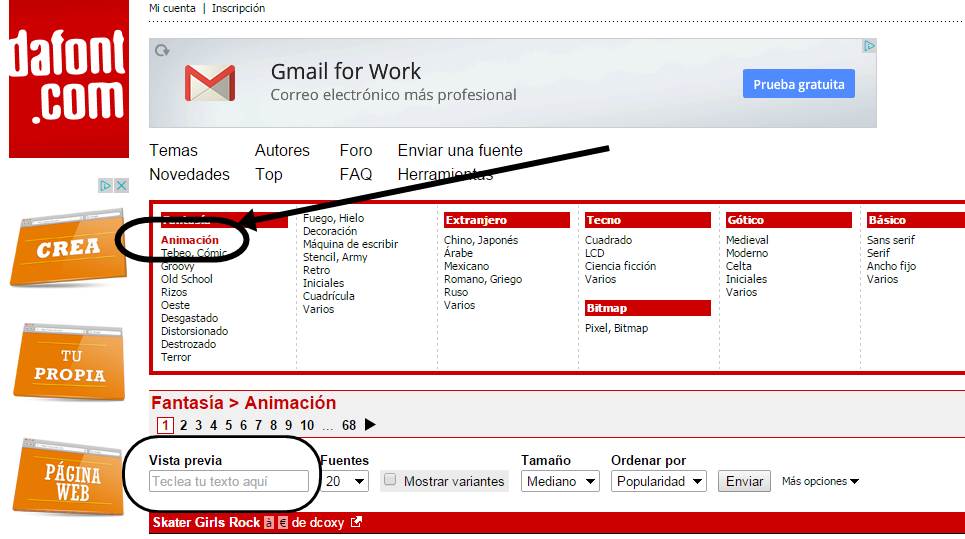Viewport: 965px width, 539px height.
Task: Select the Máquina de escribir category
Action: tap(350, 244)
